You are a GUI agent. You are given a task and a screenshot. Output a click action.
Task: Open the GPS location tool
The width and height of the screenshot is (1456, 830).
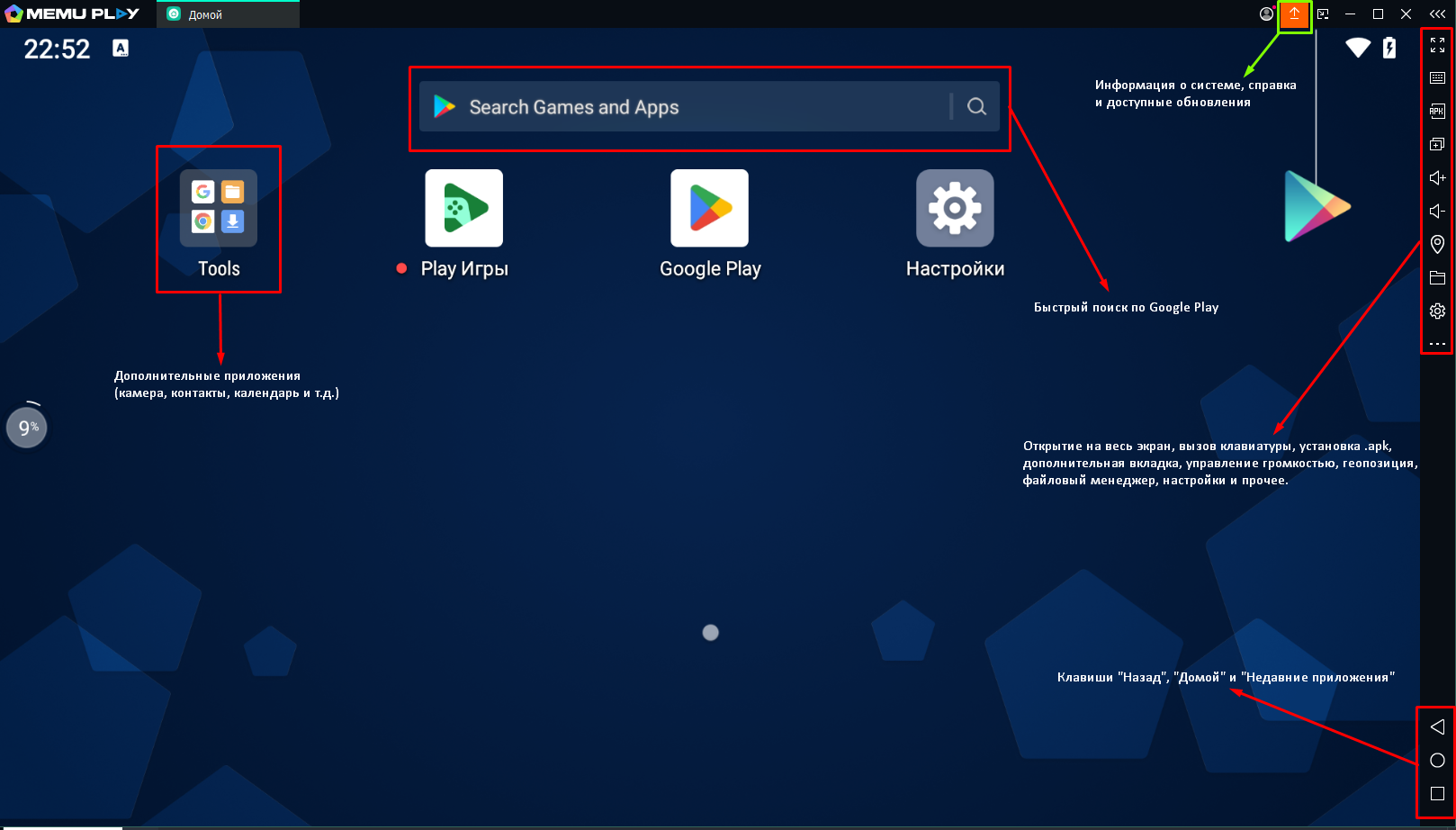[x=1437, y=244]
